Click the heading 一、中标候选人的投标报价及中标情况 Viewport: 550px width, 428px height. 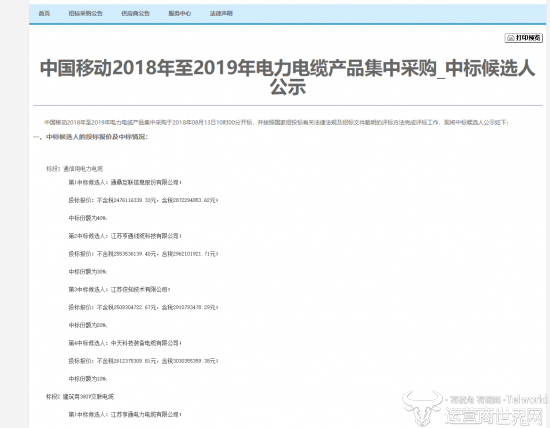(90, 137)
